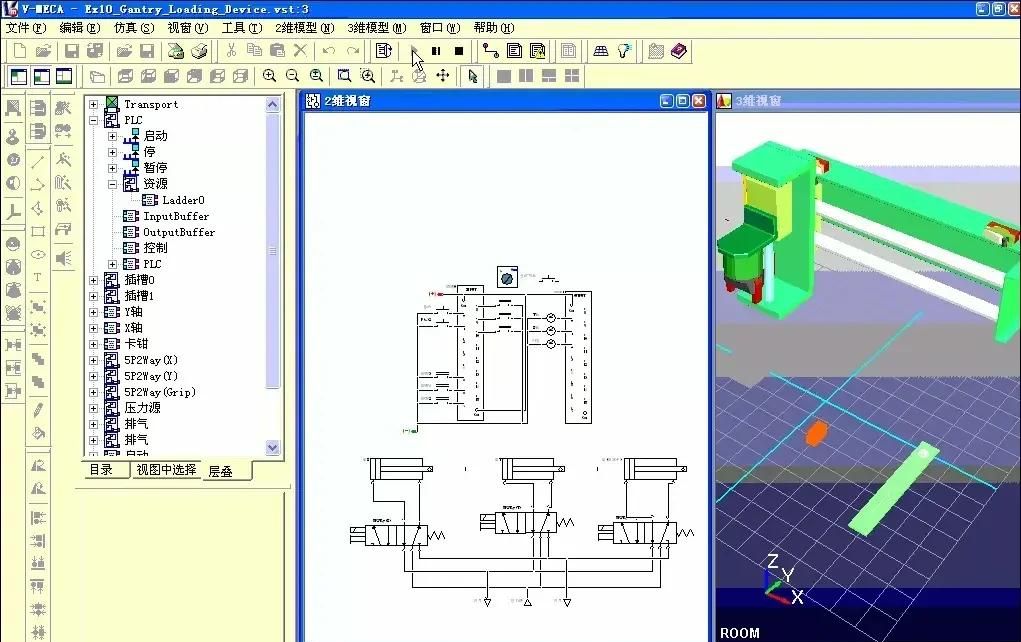Click the tree scrollbar down arrow
Viewport: 1021px width, 642px height.
pyautogui.click(x=273, y=447)
